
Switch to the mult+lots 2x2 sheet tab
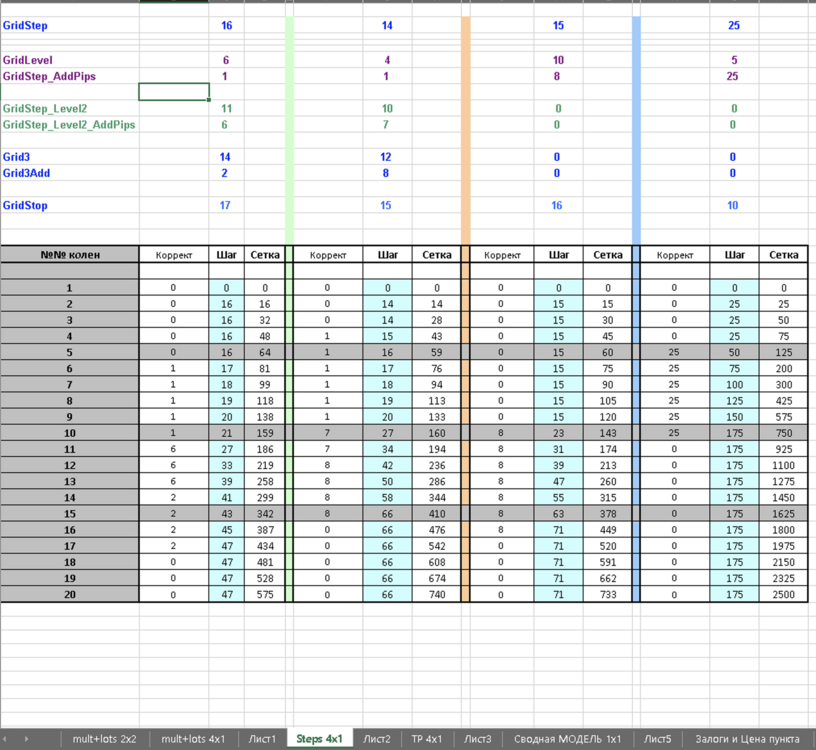[x=105, y=739]
